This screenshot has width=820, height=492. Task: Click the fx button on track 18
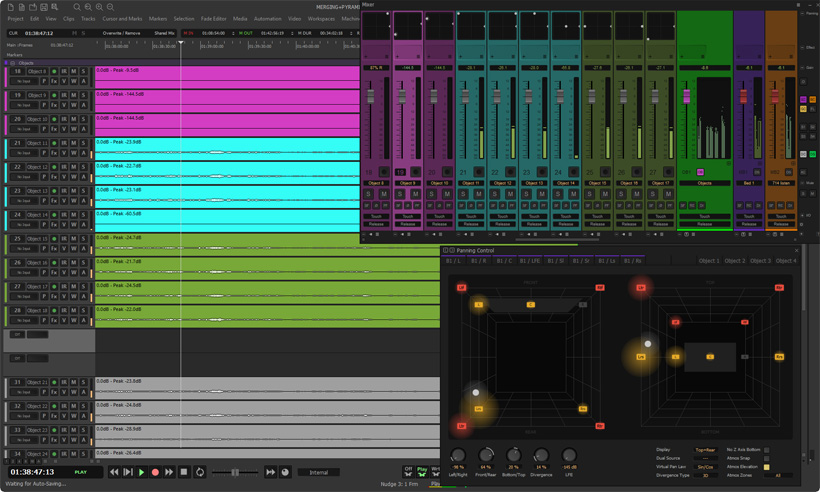click(54, 81)
